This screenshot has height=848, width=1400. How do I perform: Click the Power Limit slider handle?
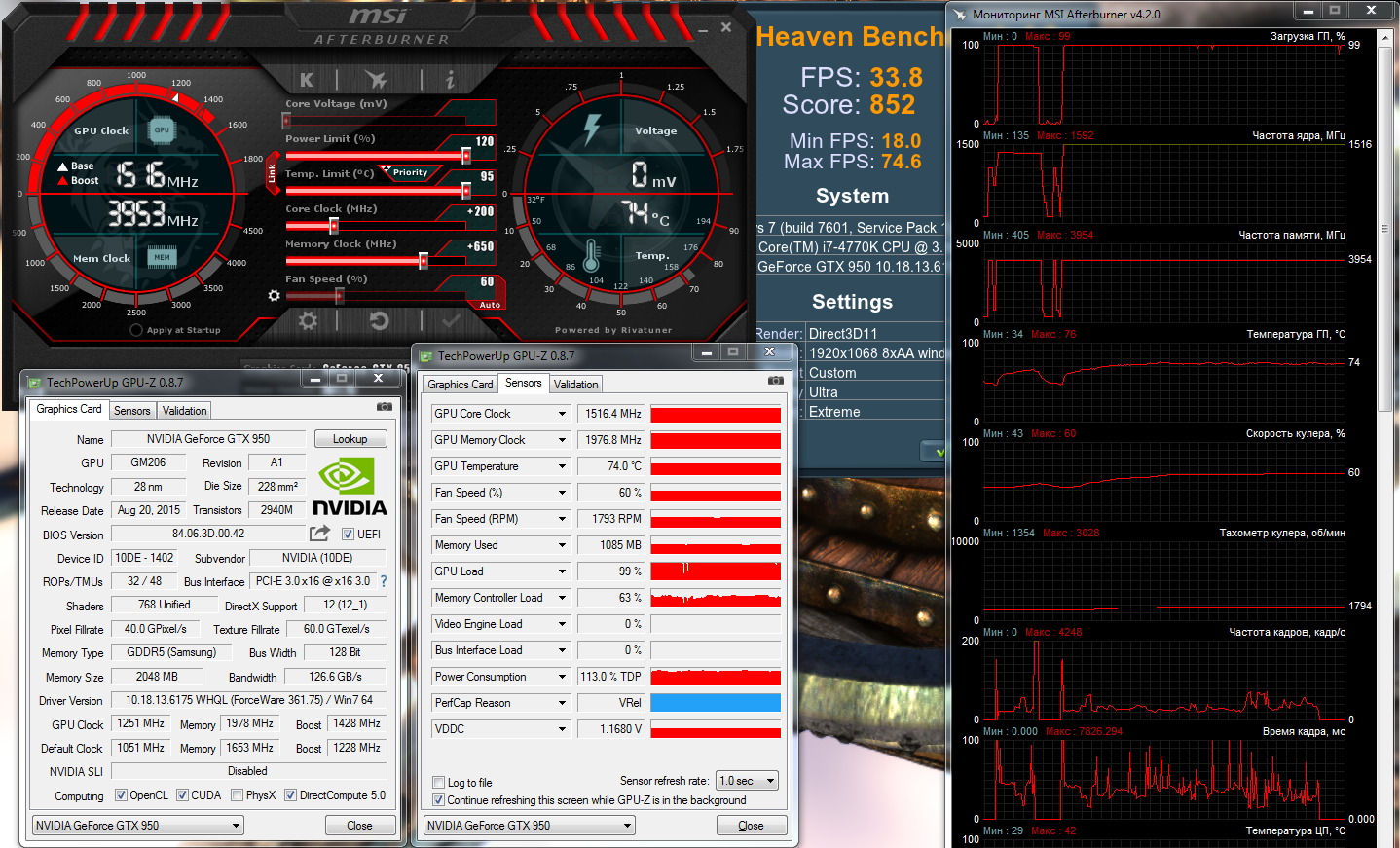466,156
